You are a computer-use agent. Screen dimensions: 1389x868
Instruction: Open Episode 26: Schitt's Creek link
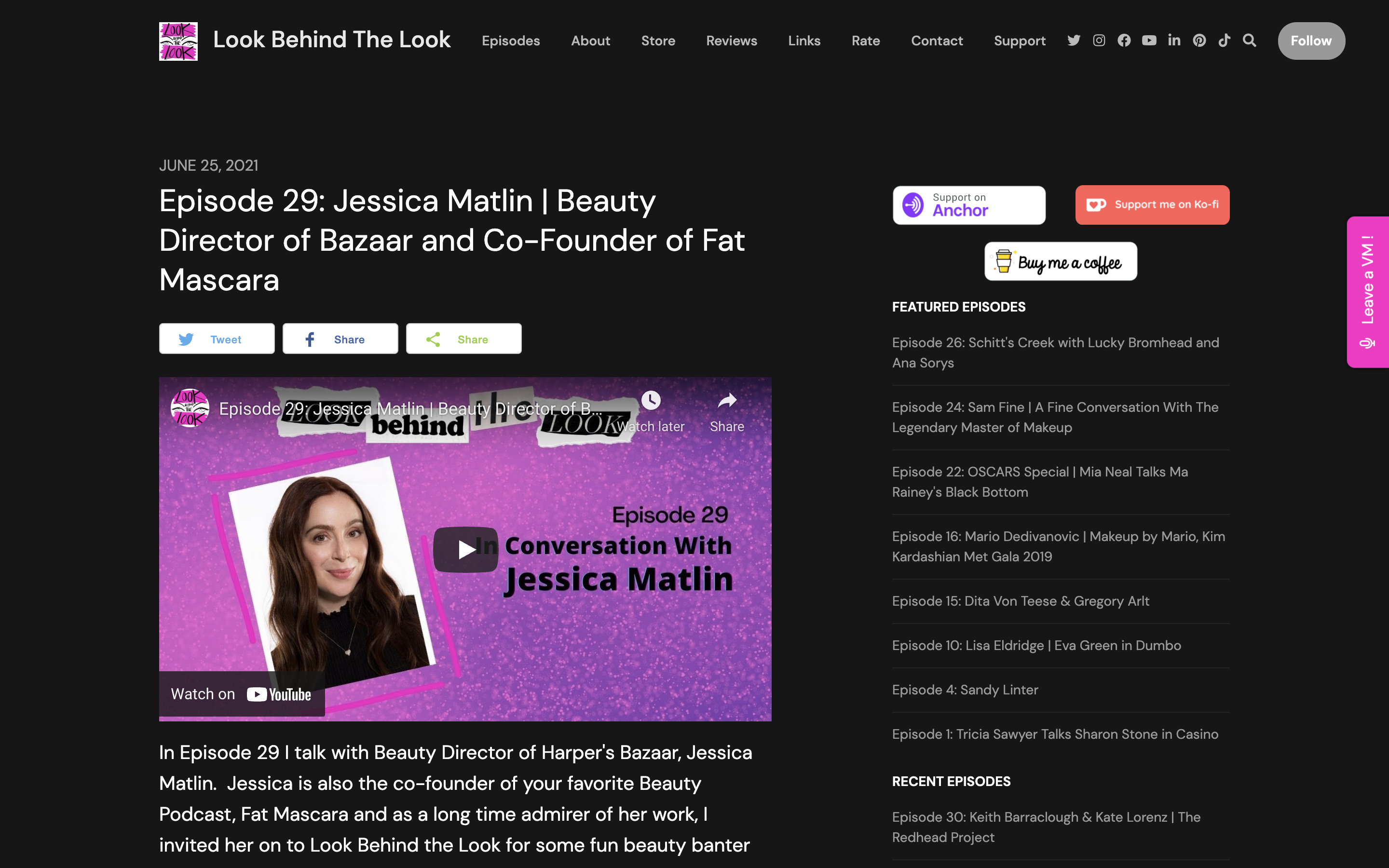(1056, 353)
